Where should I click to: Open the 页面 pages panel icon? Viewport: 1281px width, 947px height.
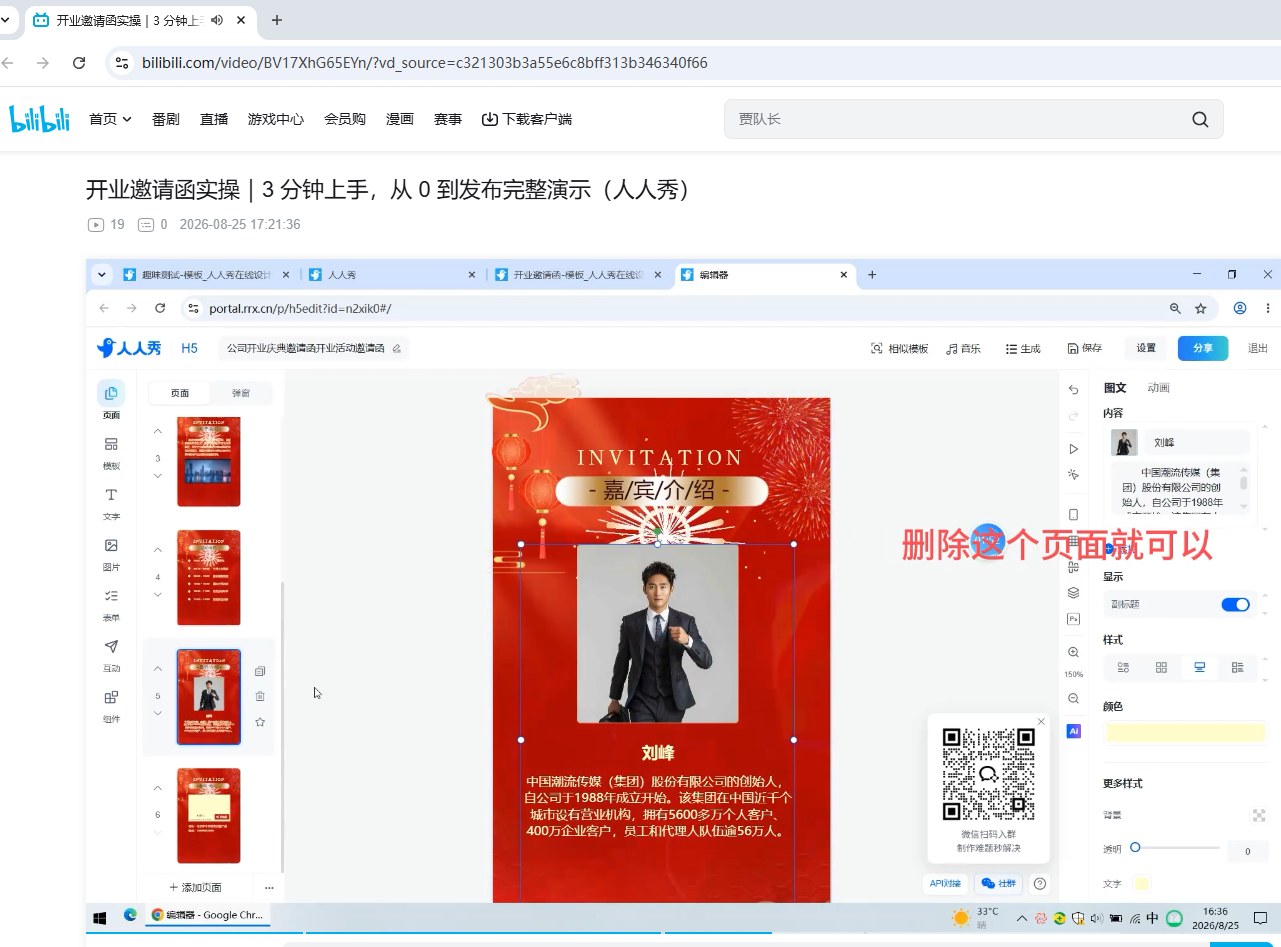111,393
